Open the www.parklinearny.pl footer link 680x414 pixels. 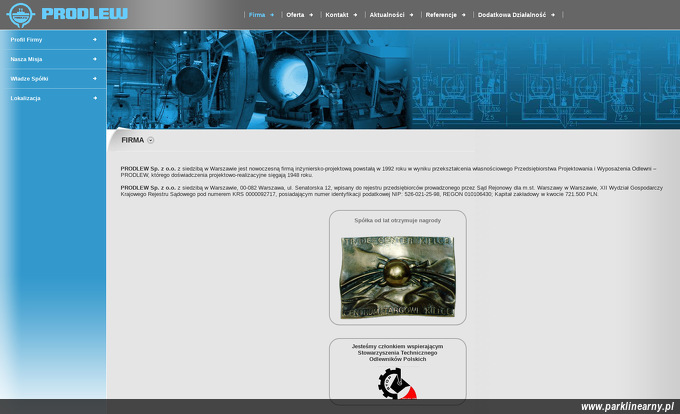click(627, 407)
